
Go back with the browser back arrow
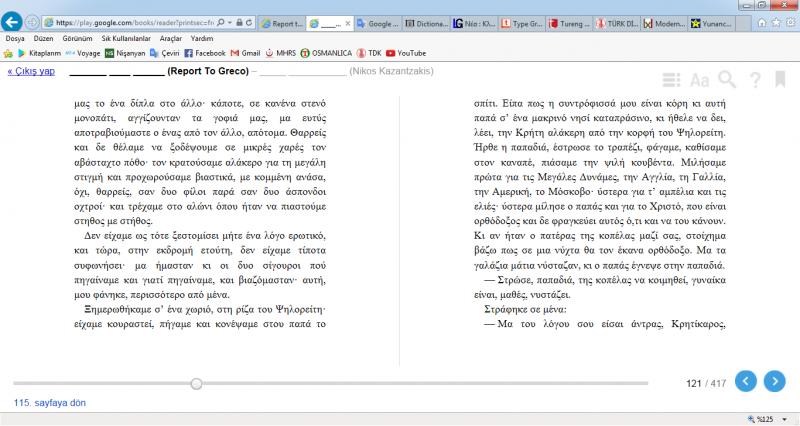point(12,22)
